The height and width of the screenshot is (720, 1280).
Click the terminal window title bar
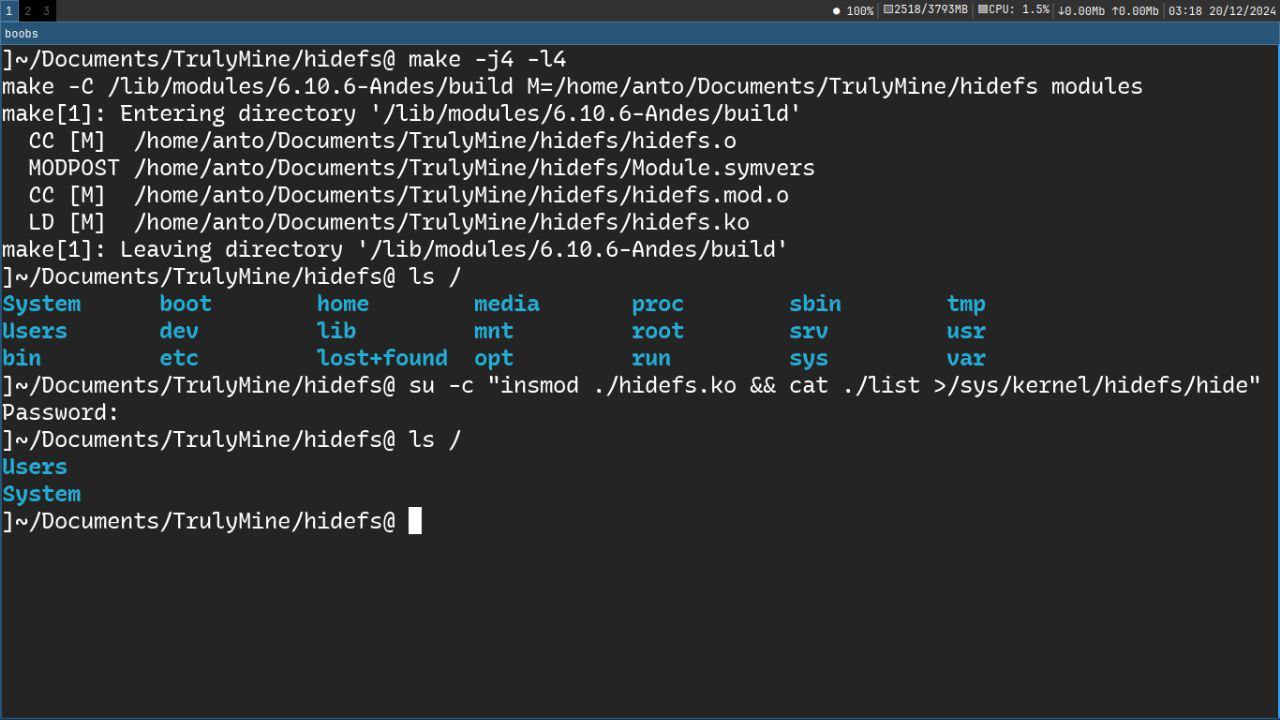click(640, 33)
